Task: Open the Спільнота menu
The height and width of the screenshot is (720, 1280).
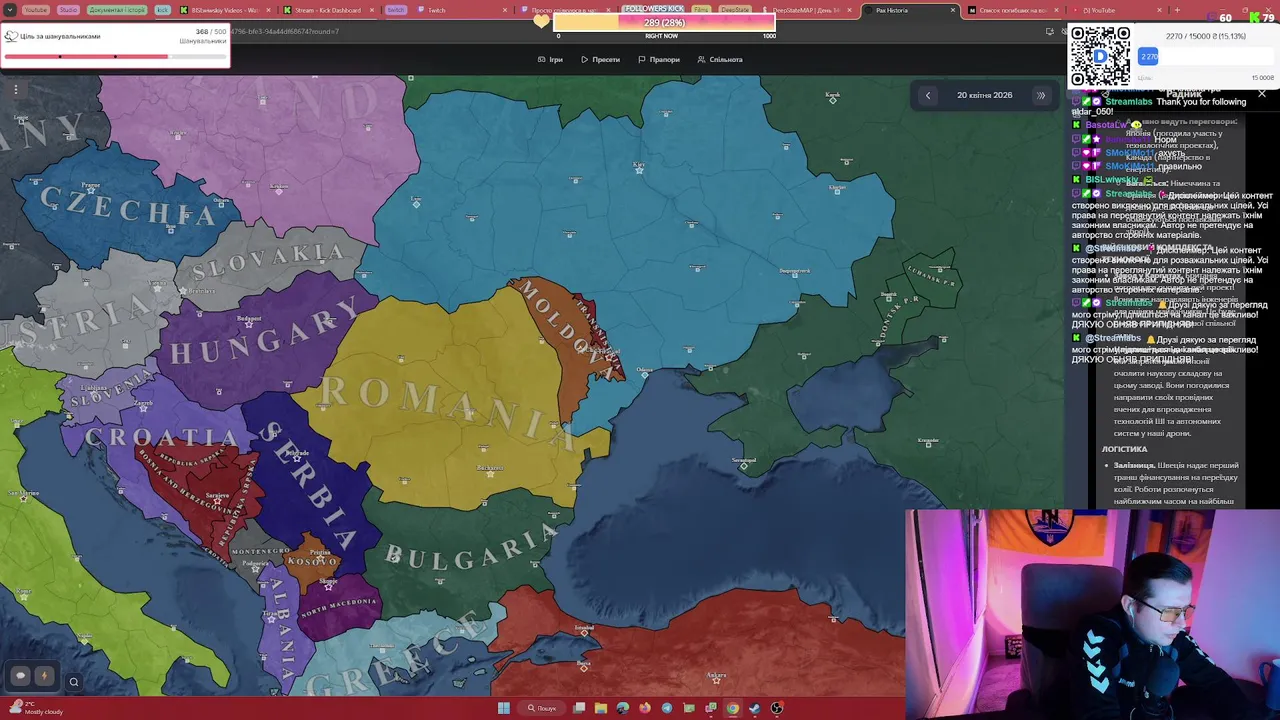Action: [720, 59]
